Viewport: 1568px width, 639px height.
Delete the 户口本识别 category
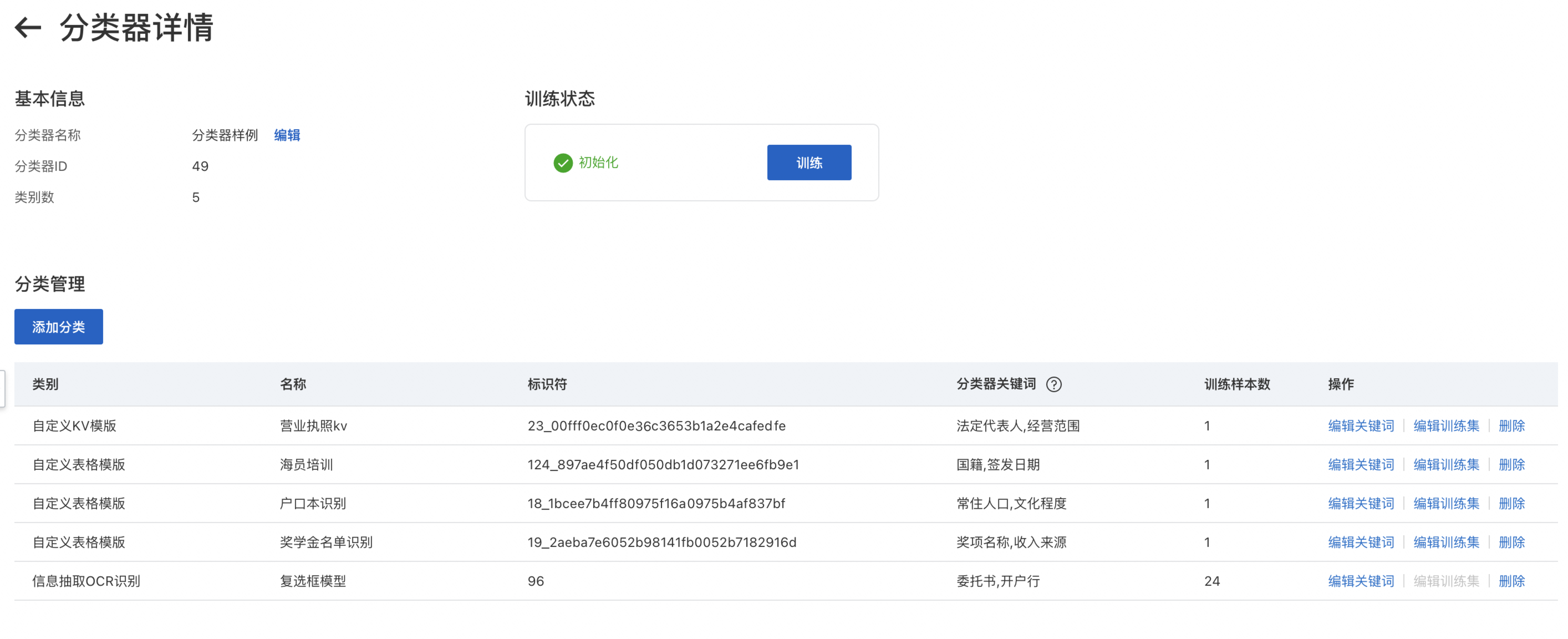1511,504
